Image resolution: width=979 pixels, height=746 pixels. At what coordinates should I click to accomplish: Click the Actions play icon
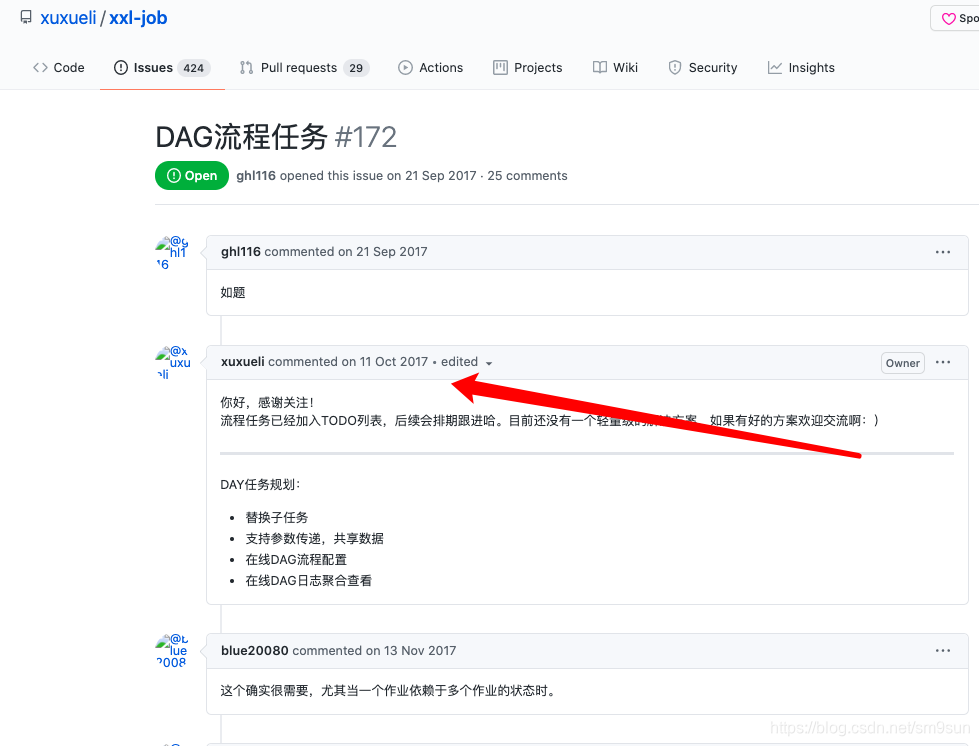405,67
